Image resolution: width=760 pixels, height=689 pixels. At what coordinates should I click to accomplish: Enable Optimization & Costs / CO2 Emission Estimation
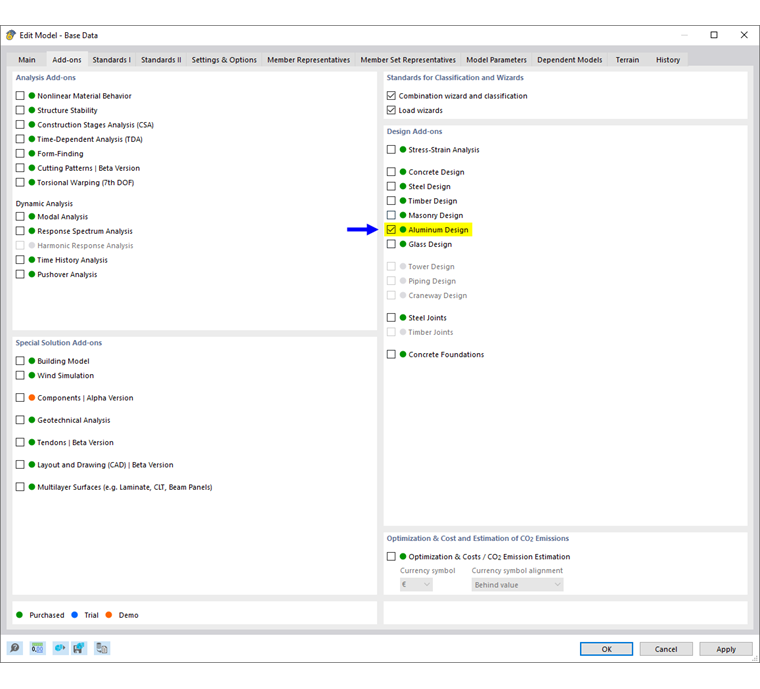pyautogui.click(x=391, y=557)
